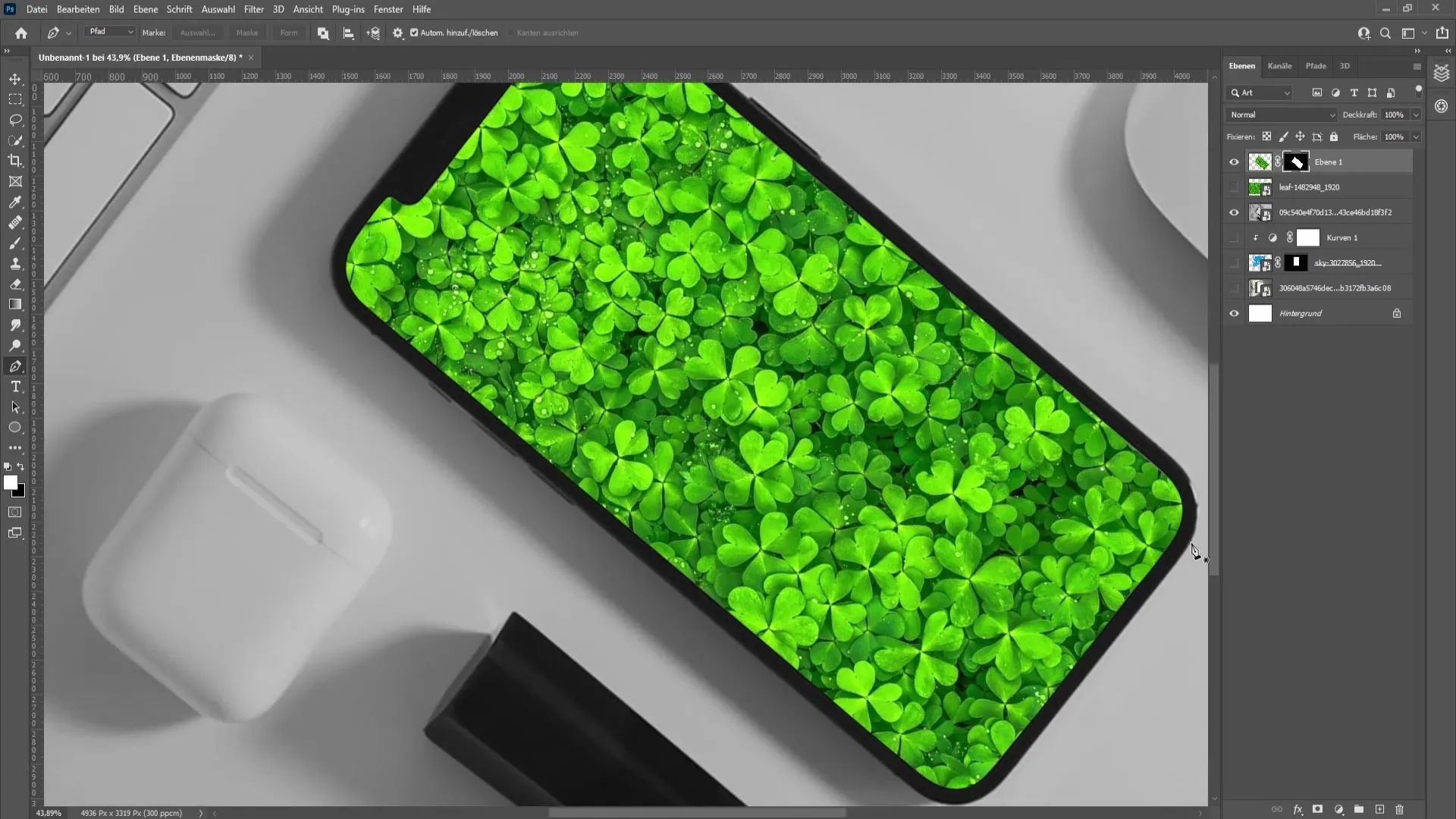This screenshot has height=819, width=1456.
Task: Select the Clone Stamp tool
Action: tap(15, 263)
